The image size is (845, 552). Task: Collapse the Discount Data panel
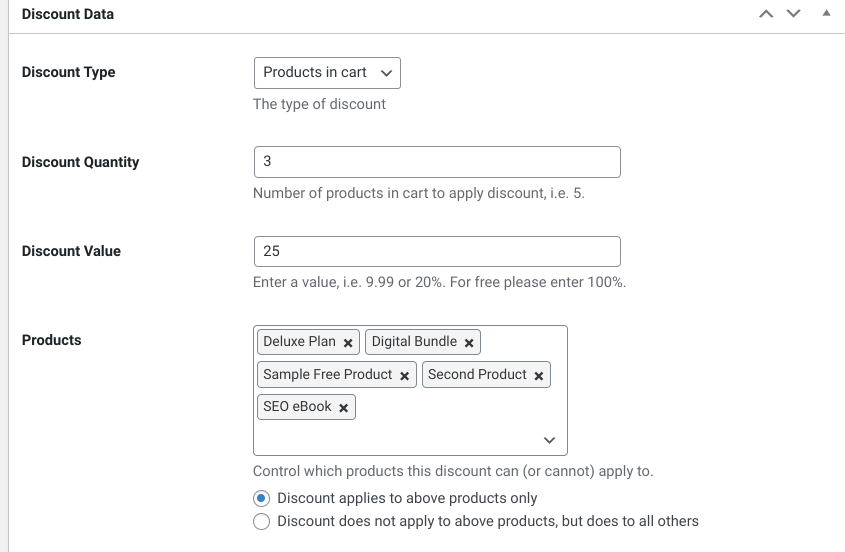tap(826, 14)
